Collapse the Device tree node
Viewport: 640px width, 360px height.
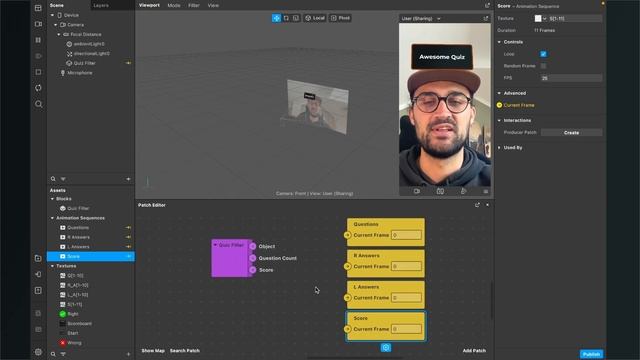coord(52,15)
